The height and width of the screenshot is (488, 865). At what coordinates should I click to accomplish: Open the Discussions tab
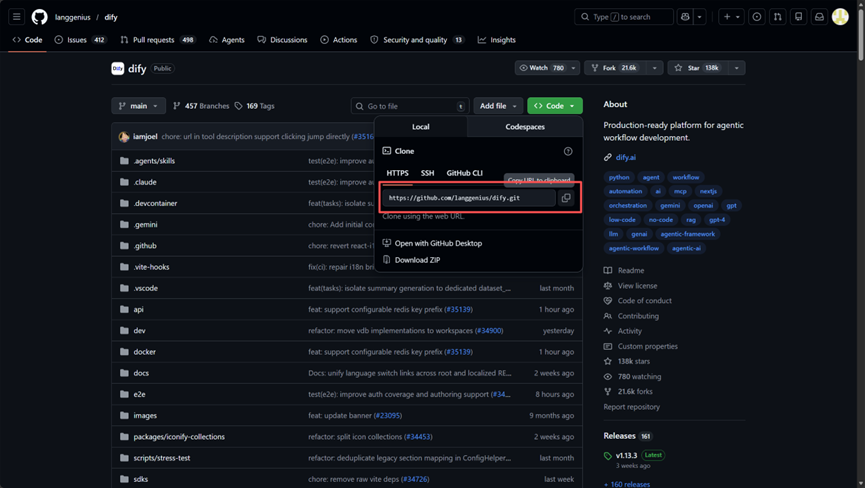(x=282, y=40)
